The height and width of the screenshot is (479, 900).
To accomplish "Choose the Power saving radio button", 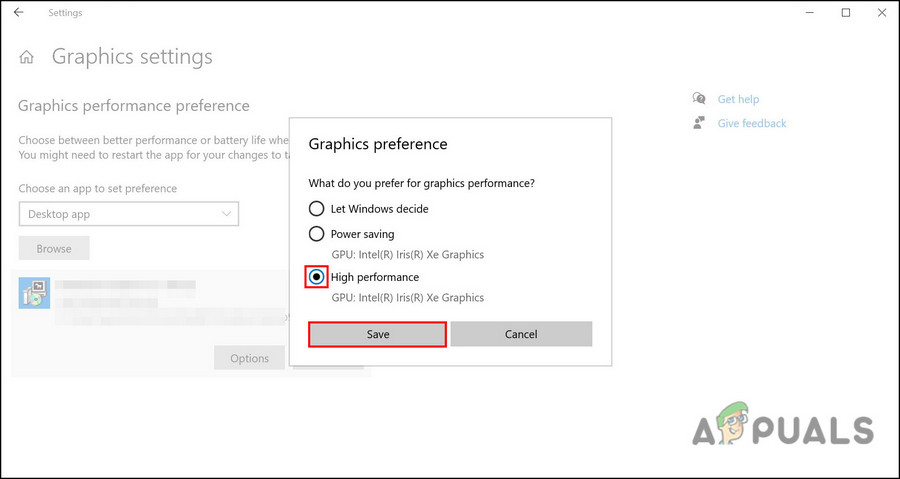I will point(316,234).
